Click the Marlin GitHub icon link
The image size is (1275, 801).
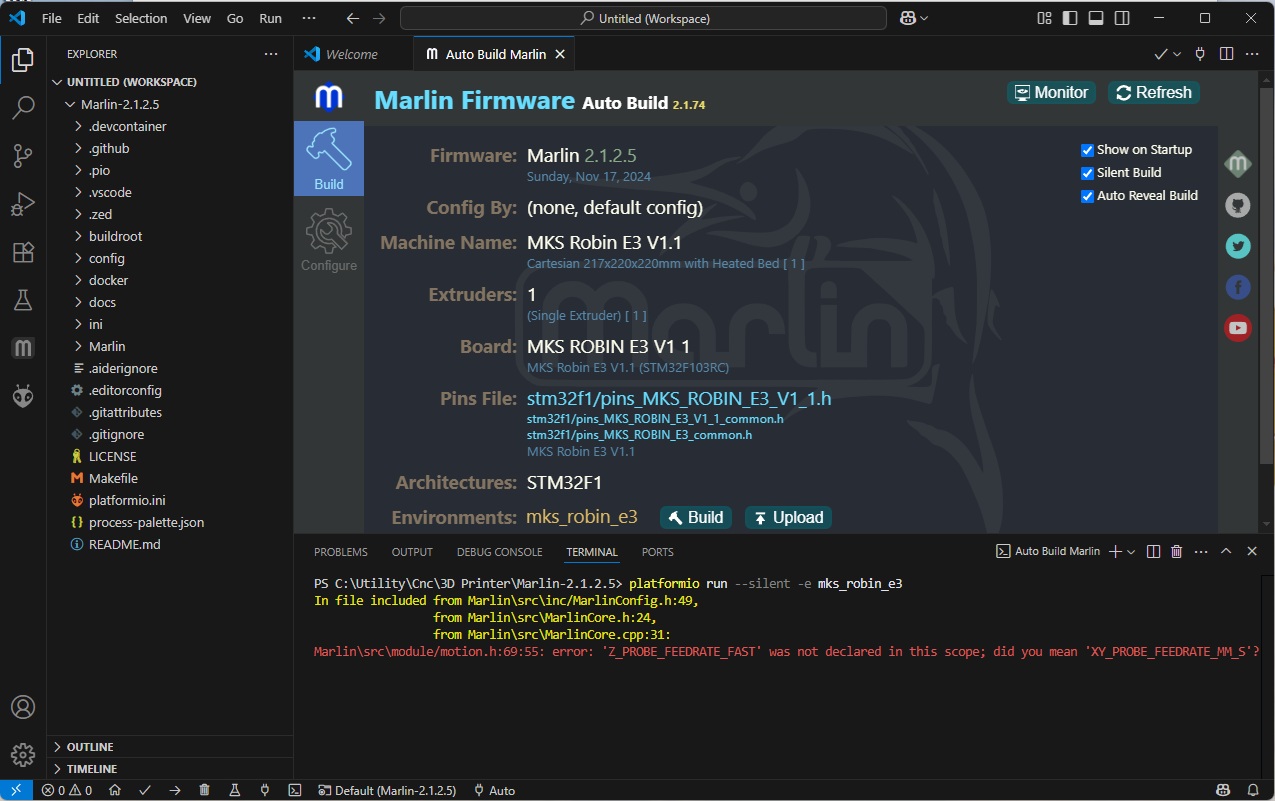click(1238, 205)
